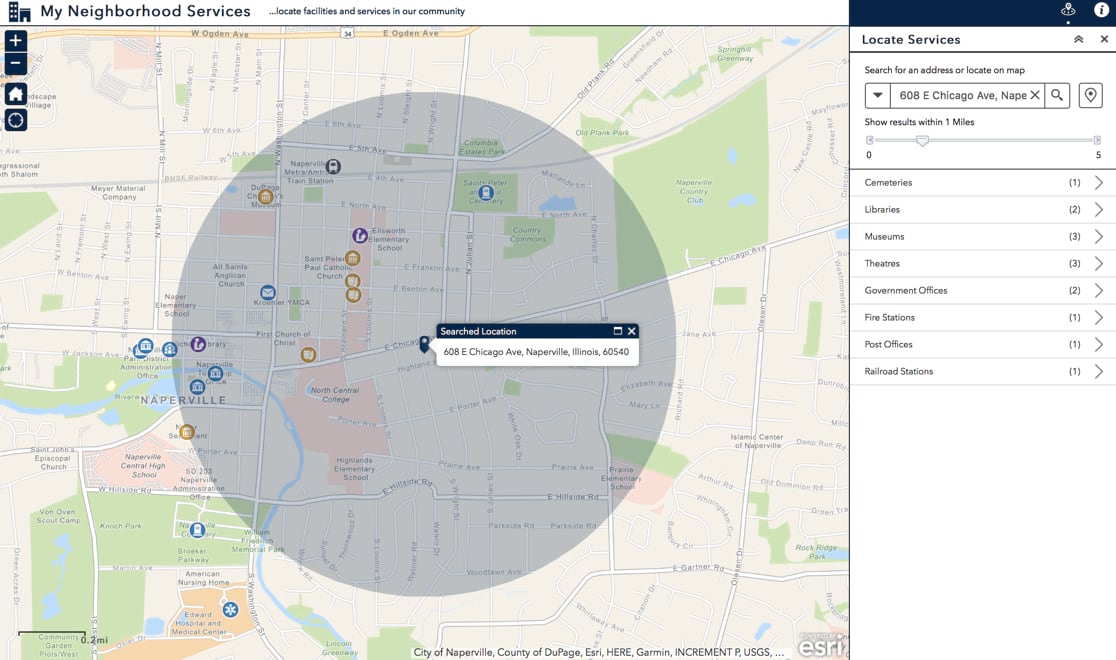This screenshot has width=1116, height=660.
Task: Zoom out of the map
Action: [16, 64]
